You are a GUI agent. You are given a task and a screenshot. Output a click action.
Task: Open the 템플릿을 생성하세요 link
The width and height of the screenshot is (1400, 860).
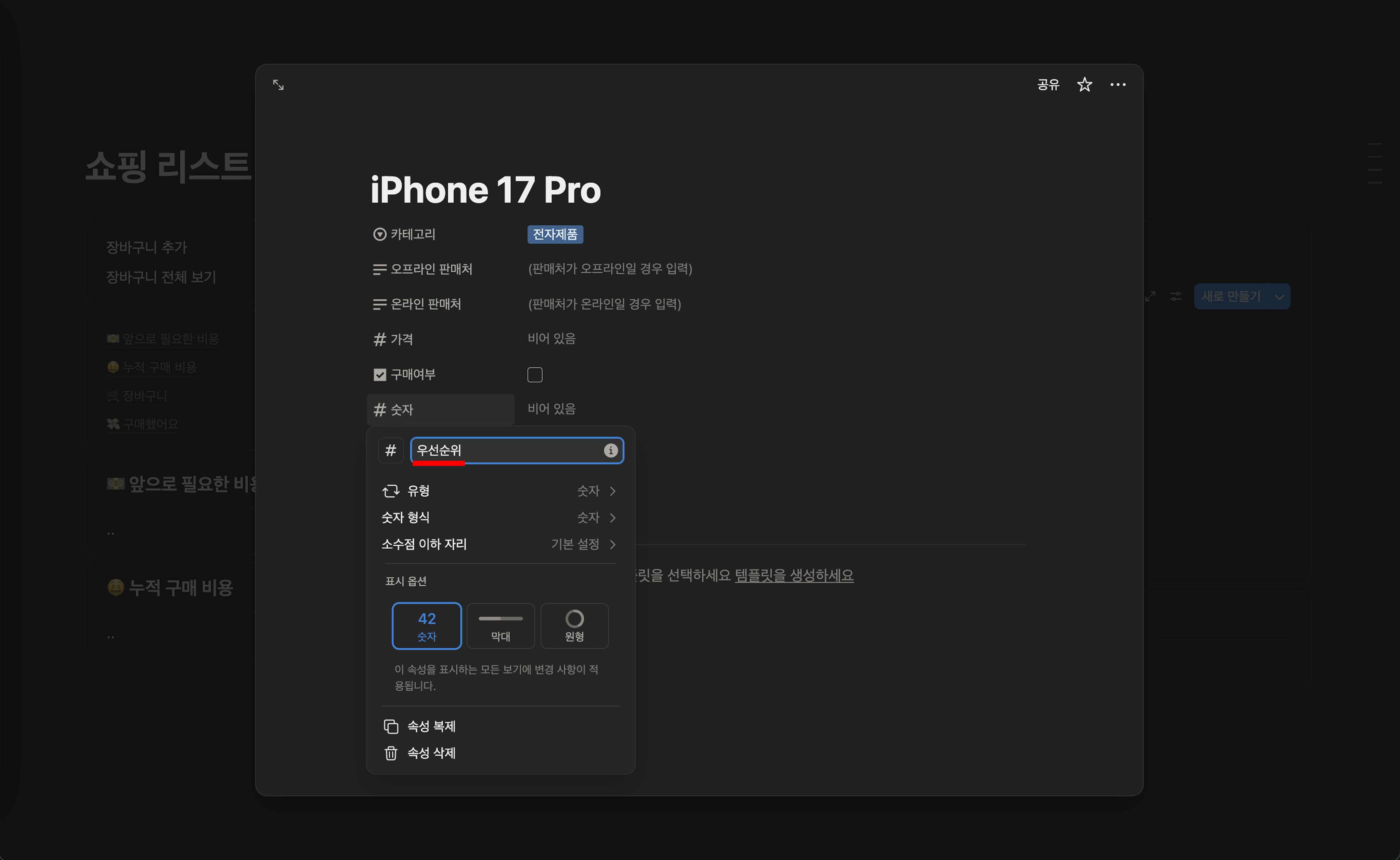[x=794, y=575]
